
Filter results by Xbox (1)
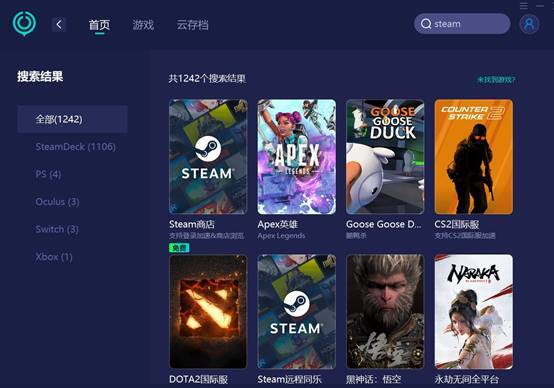click(x=54, y=257)
